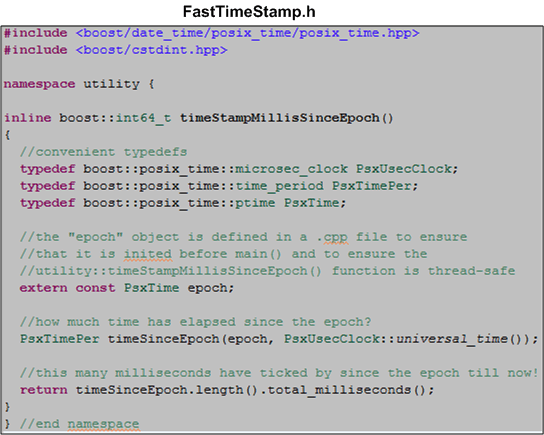
Task: Click the 'extern const PsxTime epoch;' line
Action: tap(127, 288)
